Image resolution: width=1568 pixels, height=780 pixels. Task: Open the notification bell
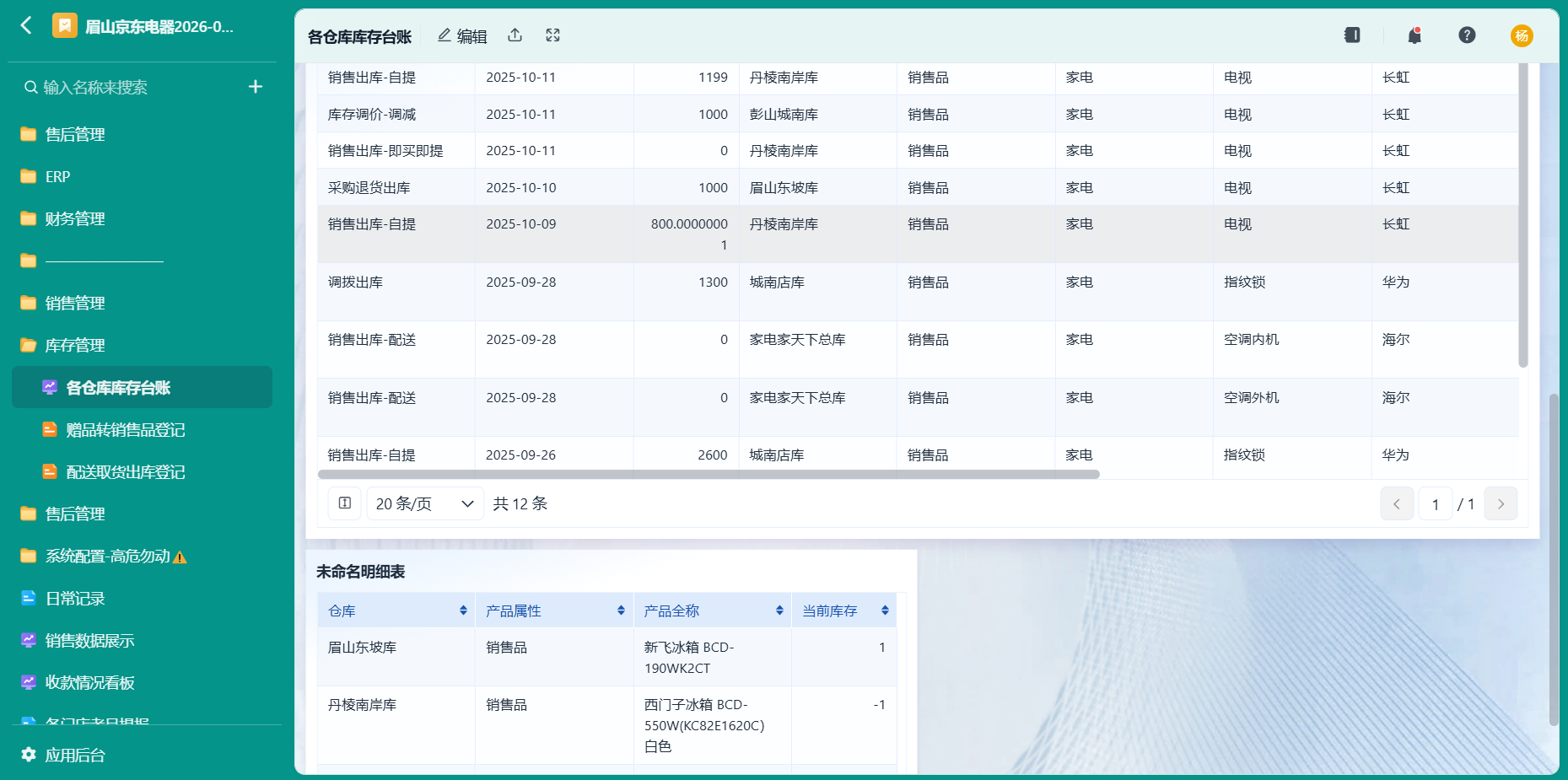pyautogui.click(x=1414, y=35)
